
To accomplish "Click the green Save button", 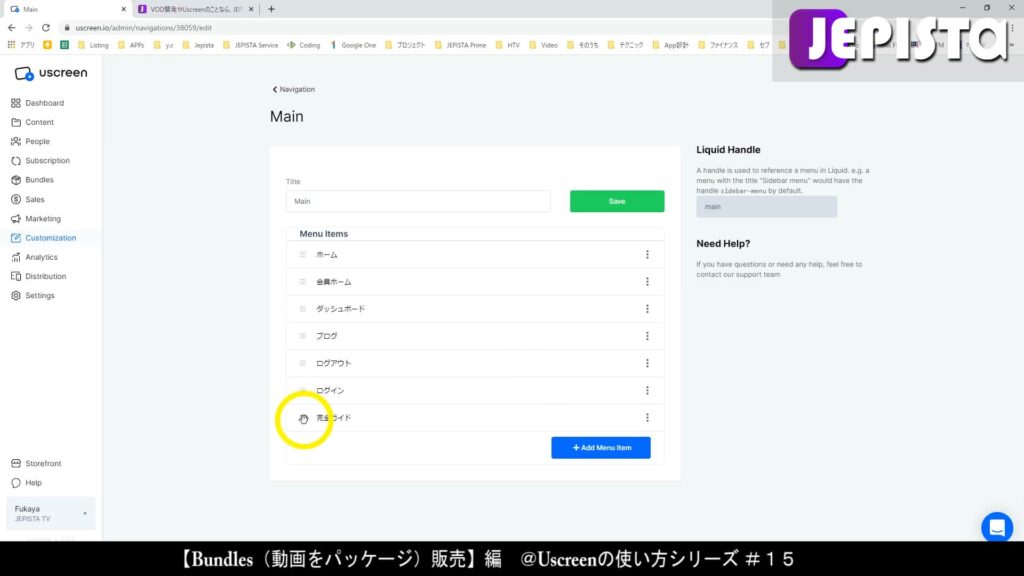I will pyautogui.click(x=617, y=201).
